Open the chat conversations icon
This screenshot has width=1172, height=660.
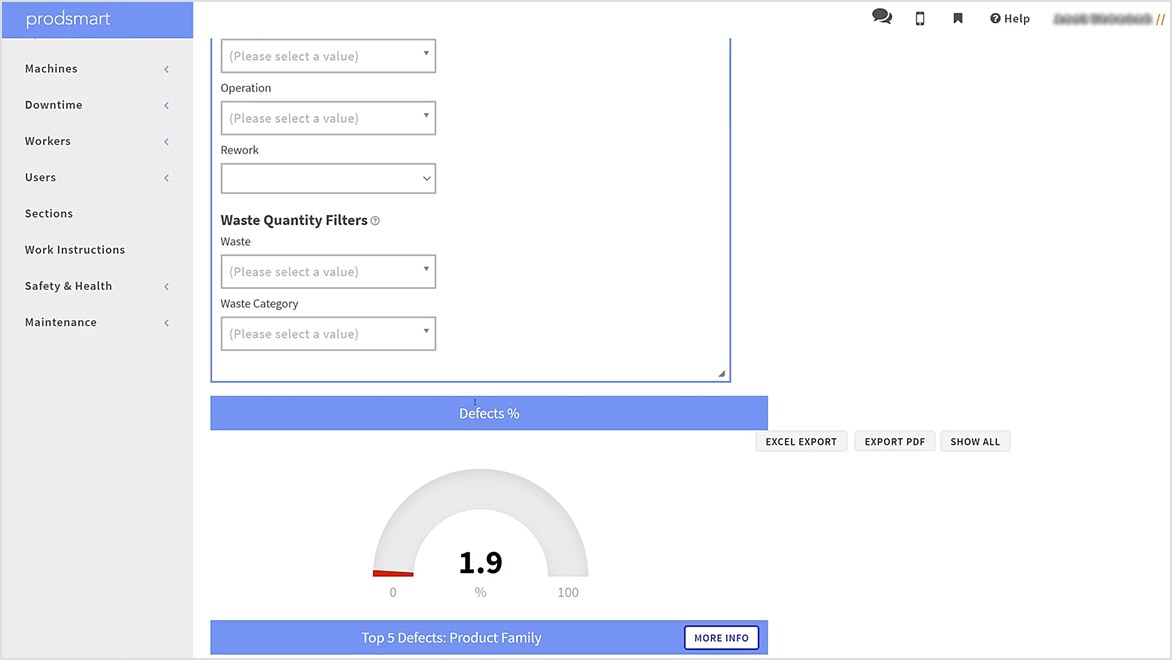click(881, 17)
